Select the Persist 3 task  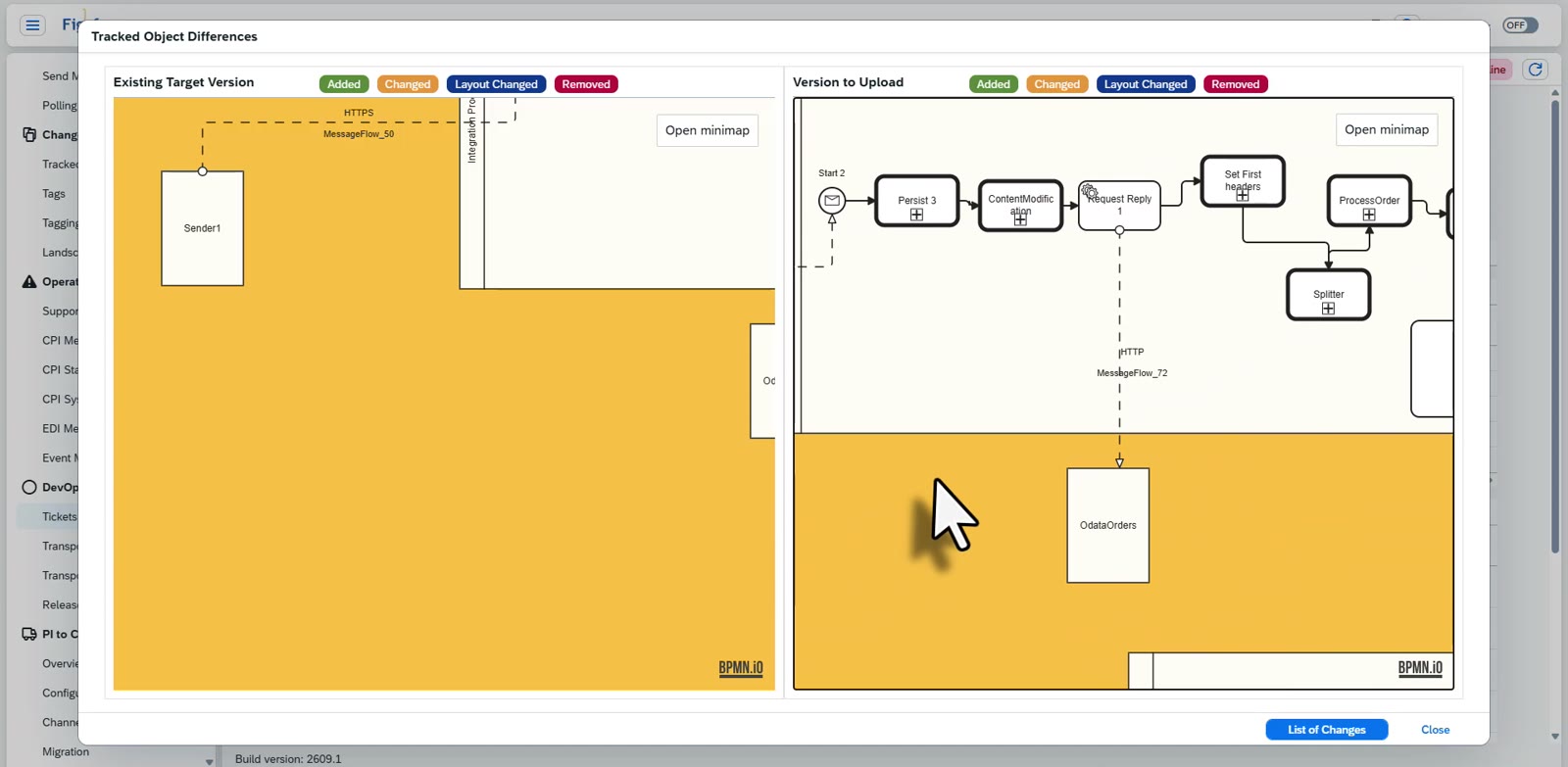pyautogui.click(x=917, y=201)
